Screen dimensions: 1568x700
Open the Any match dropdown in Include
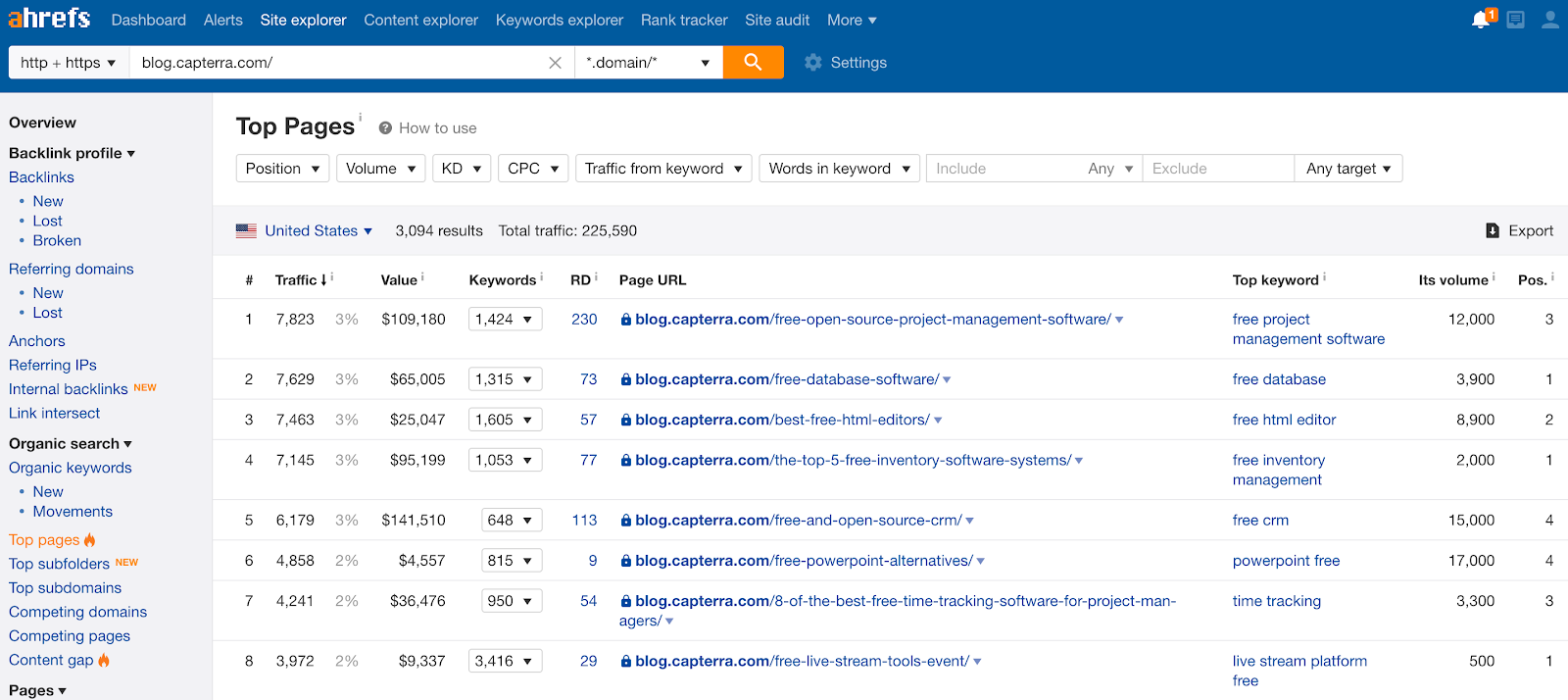tap(1110, 169)
